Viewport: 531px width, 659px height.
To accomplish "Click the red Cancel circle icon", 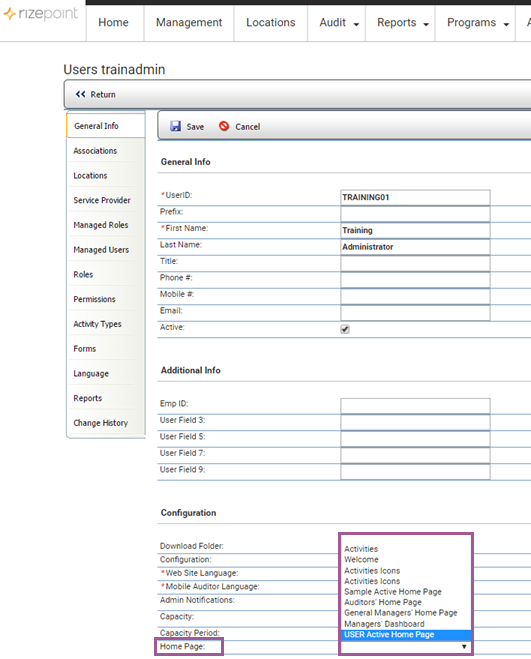I will 224,126.
